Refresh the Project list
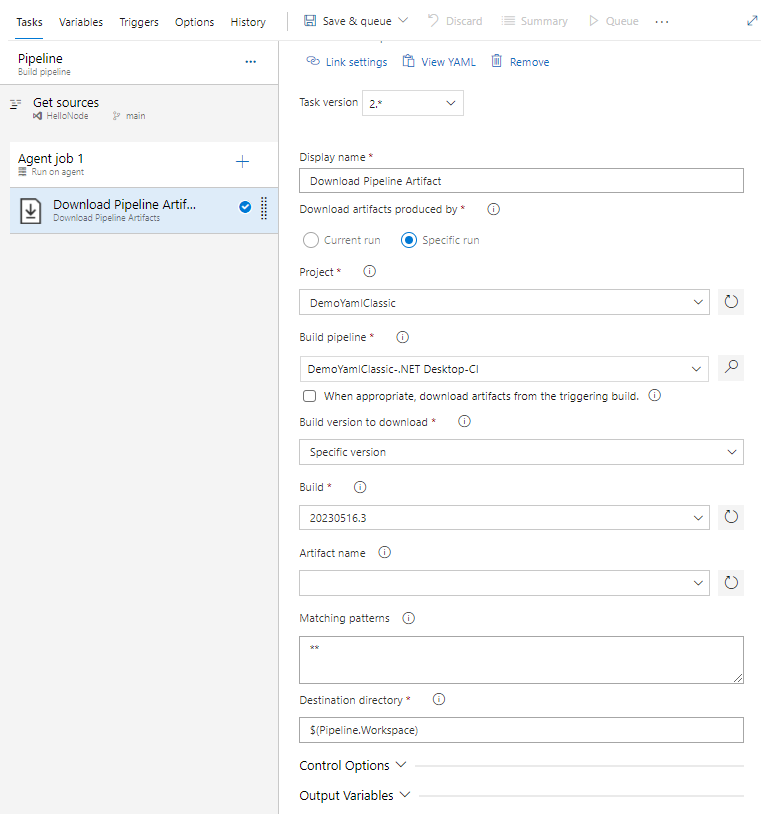 pos(731,301)
